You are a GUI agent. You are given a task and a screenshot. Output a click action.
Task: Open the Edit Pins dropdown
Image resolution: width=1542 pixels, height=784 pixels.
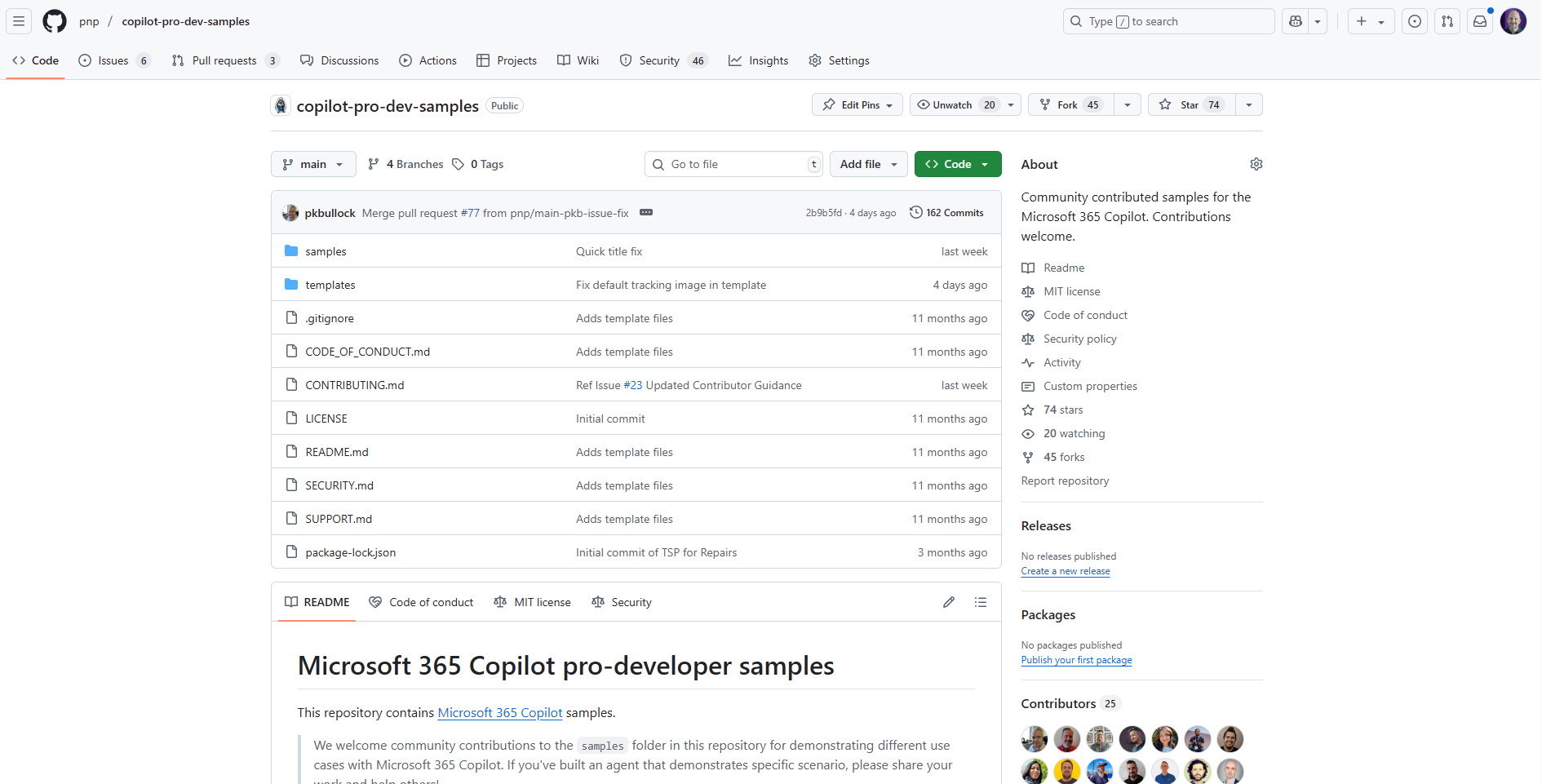[857, 104]
